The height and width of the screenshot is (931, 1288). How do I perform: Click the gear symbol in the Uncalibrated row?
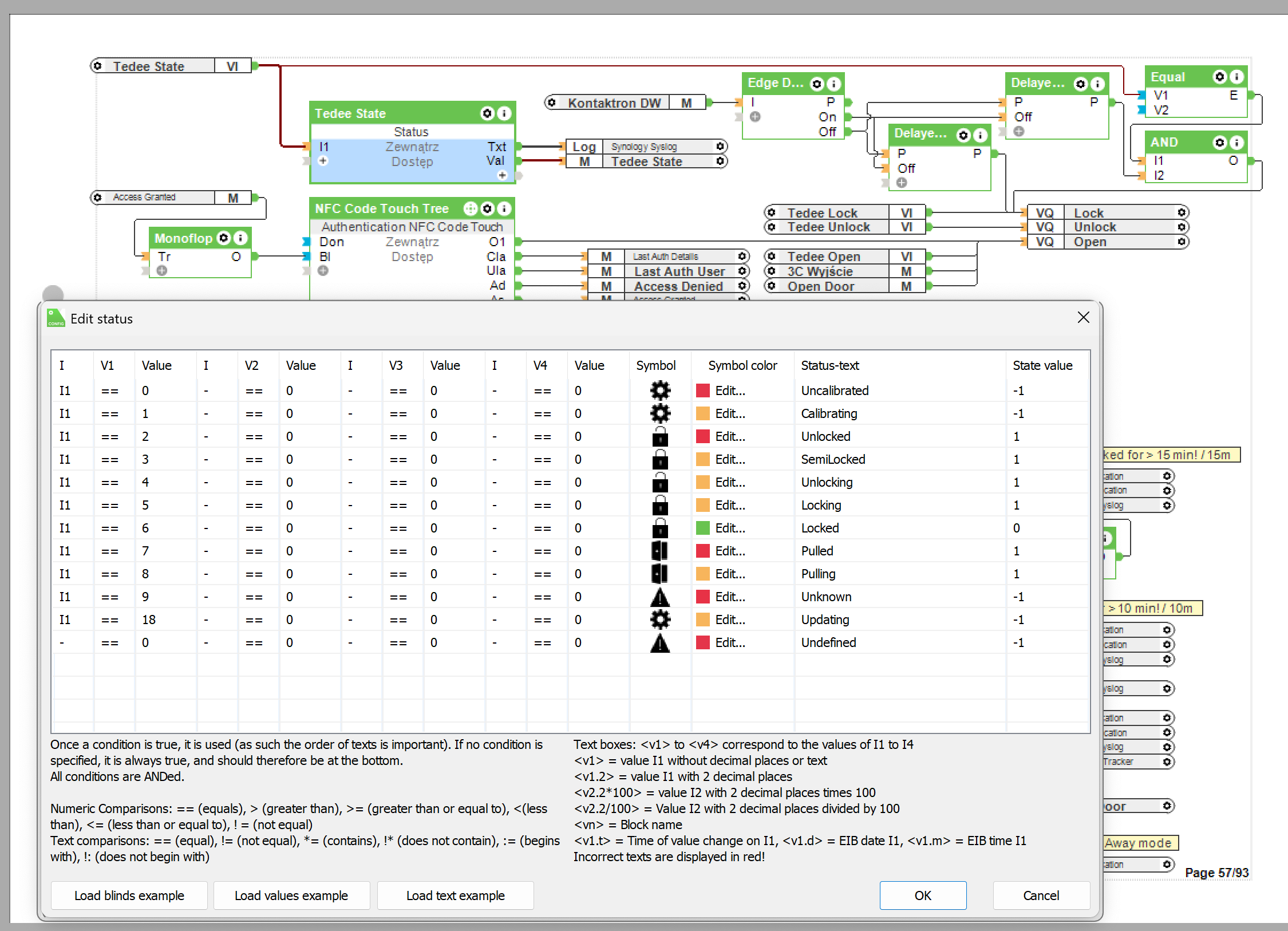pyautogui.click(x=660, y=390)
